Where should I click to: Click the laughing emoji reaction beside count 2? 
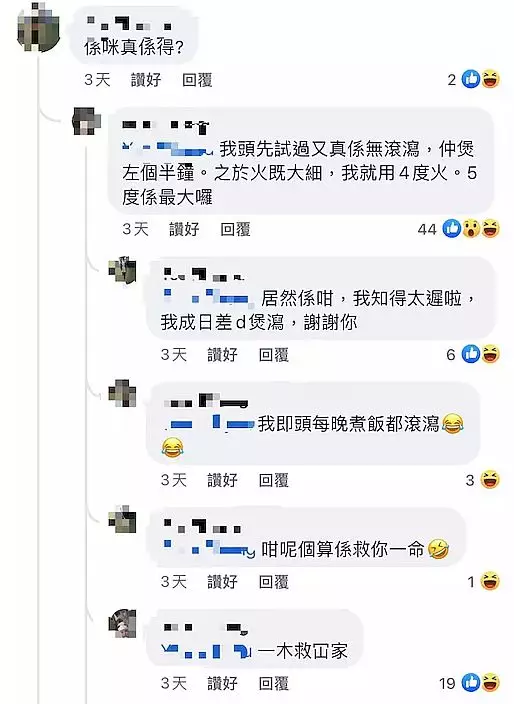pos(490,79)
